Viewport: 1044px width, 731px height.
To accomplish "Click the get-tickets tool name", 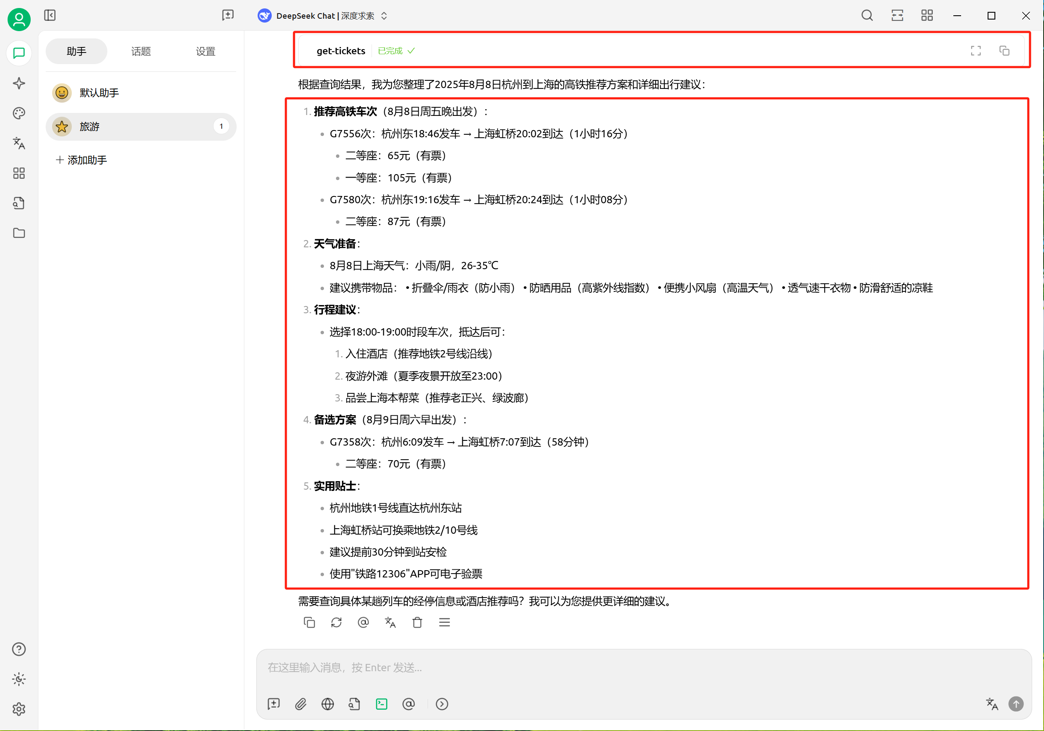I will (x=341, y=51).
